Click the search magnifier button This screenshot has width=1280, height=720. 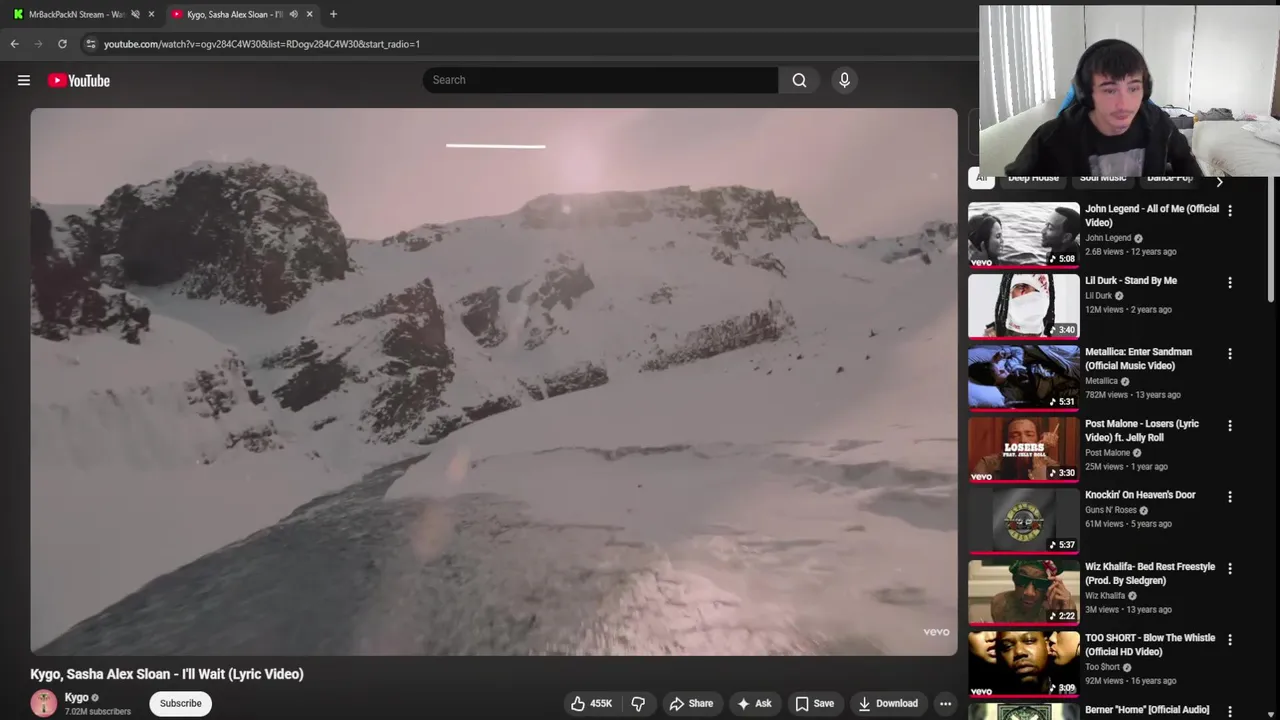799,80
